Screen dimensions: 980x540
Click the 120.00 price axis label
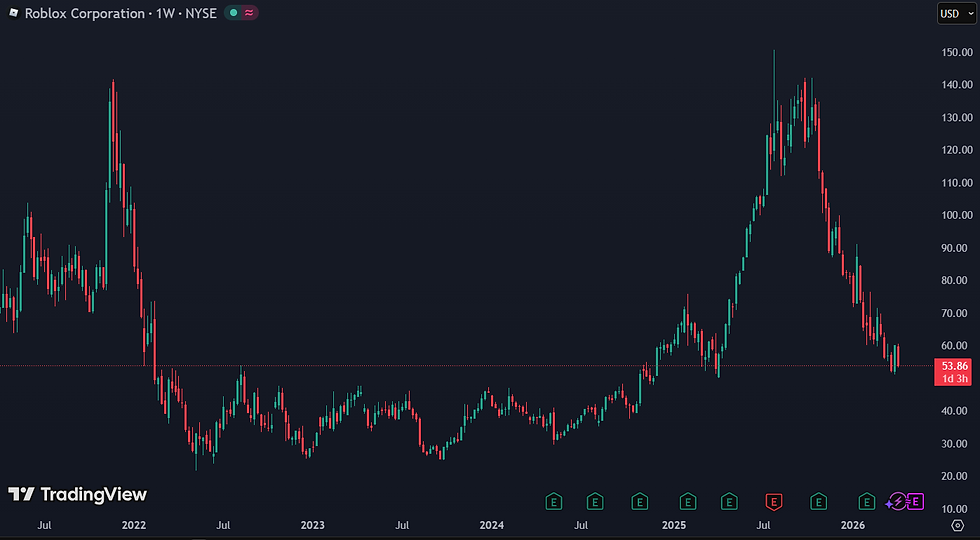click(x=957, y=150)
